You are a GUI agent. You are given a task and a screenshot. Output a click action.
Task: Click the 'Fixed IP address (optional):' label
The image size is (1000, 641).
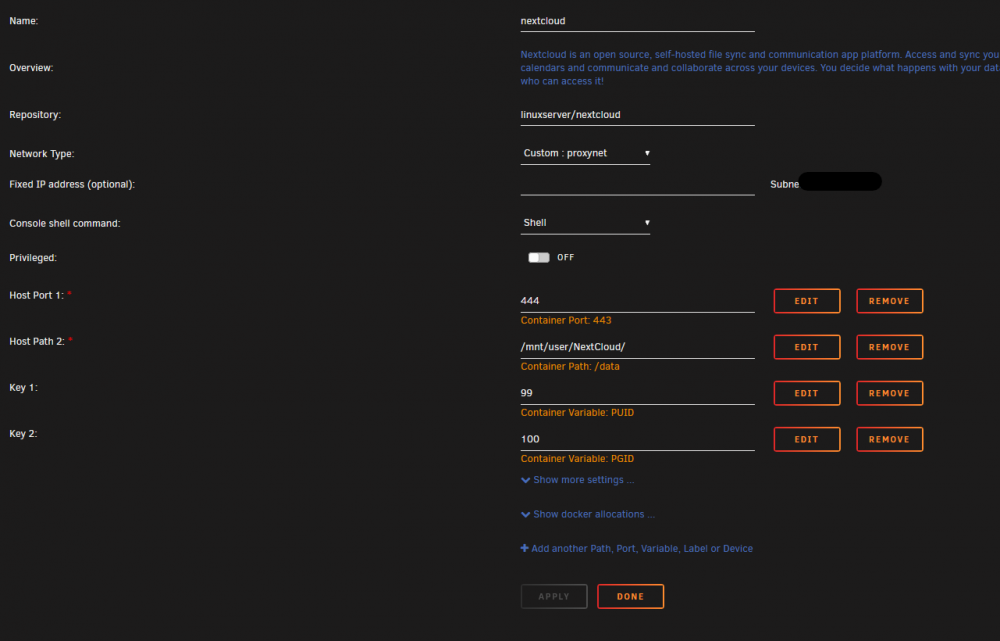click(x=72, y=184)
